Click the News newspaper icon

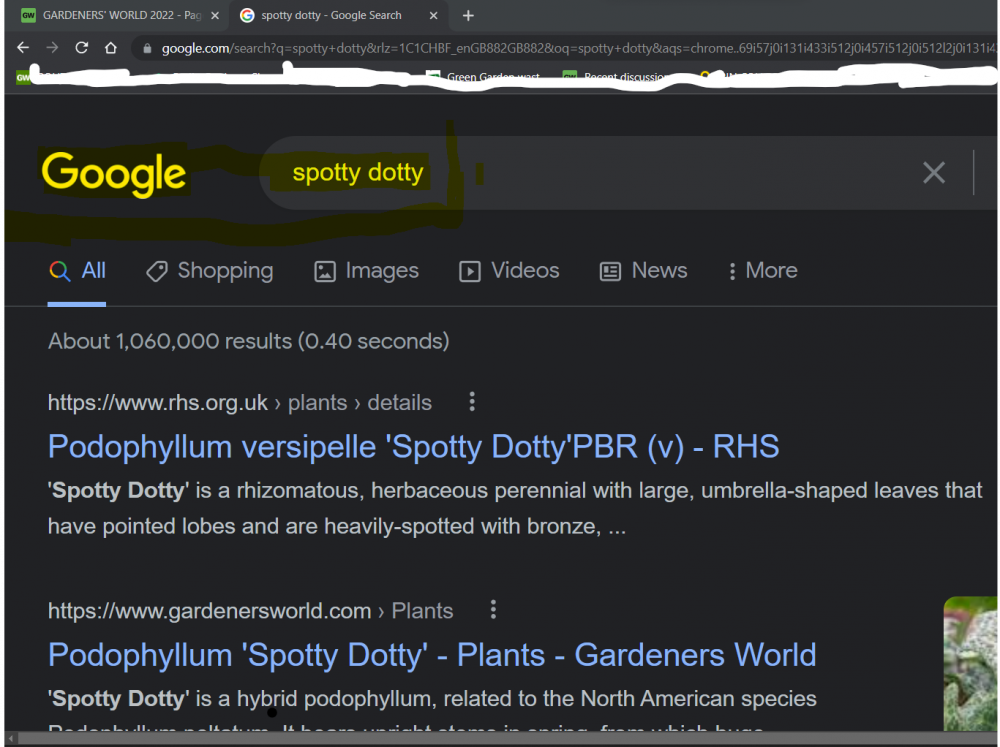[610, 271]
